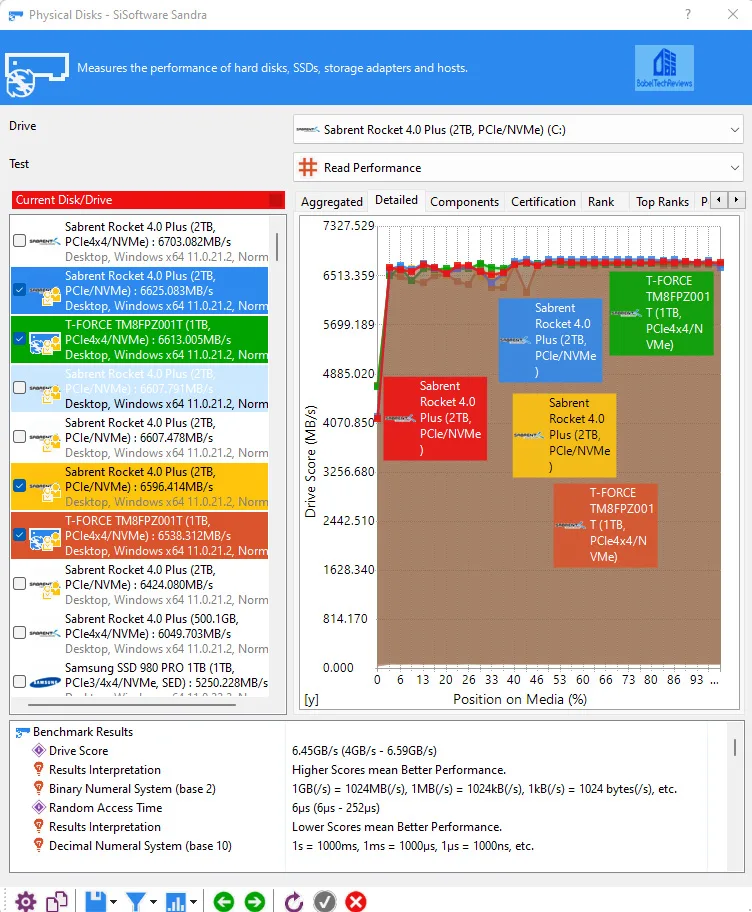Switch to the Top Ranks tab

(662, 201)
